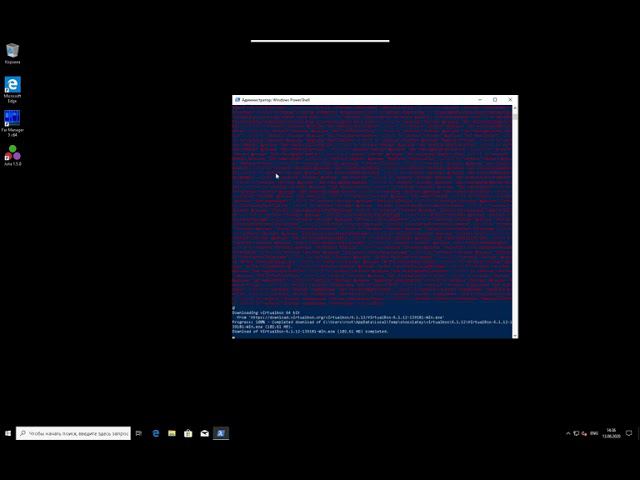Open File Explorer from the taskbar
The width and height of the screenshot is (640, 480).
172,433
